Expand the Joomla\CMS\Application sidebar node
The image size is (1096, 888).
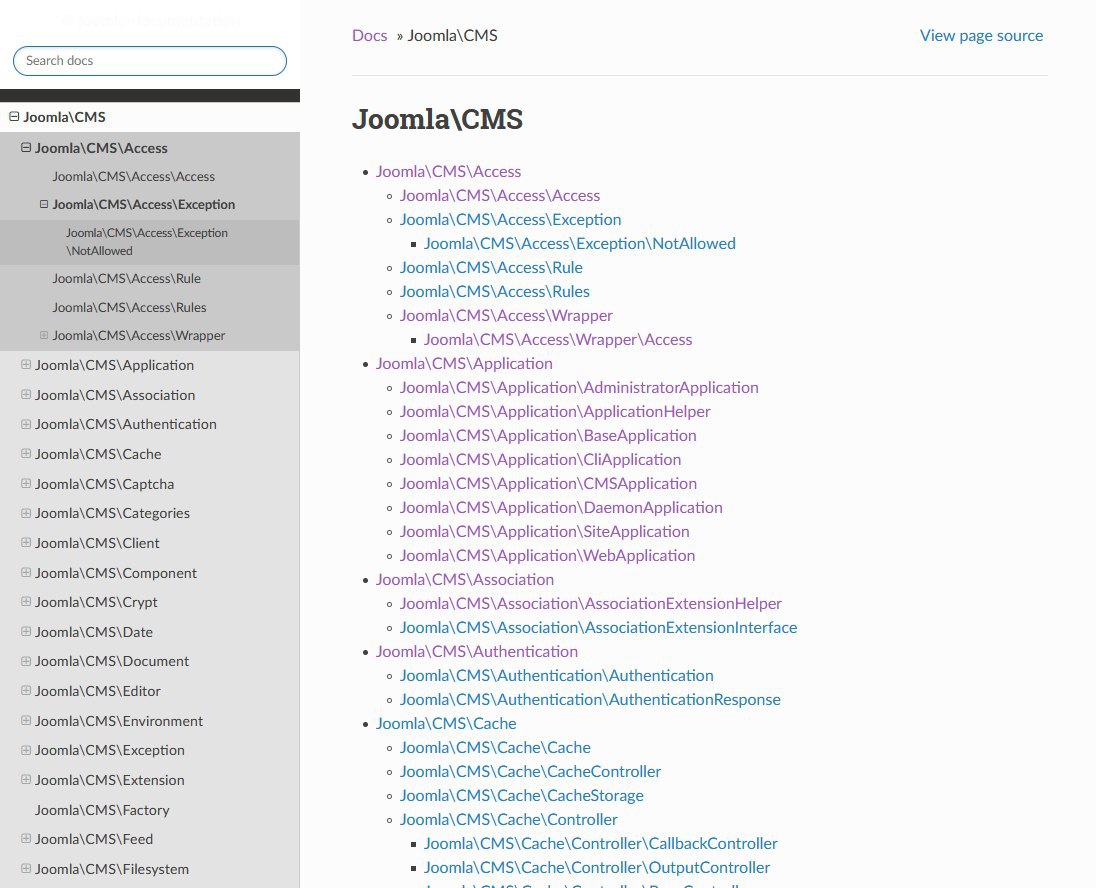pyautogui.click(x=26, y=364)
